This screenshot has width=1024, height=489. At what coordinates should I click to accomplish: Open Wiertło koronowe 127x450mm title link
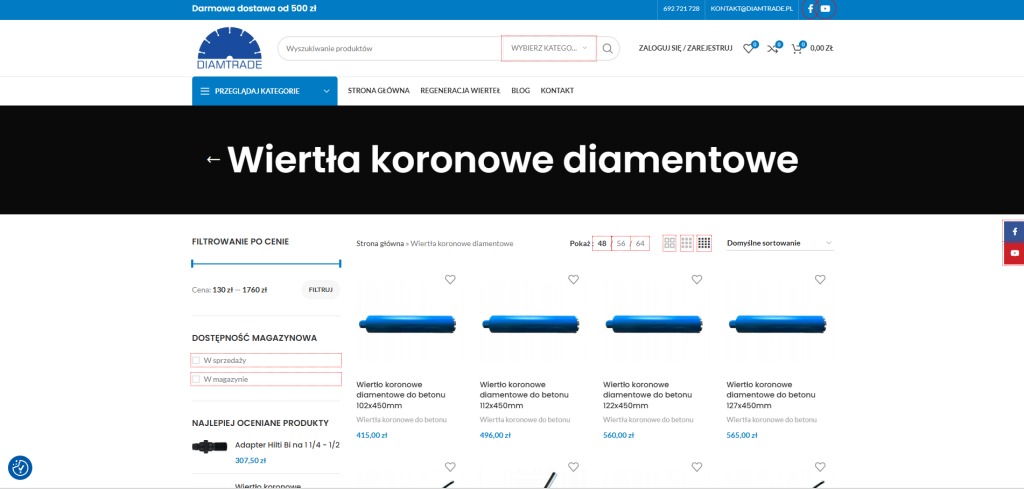771,395
